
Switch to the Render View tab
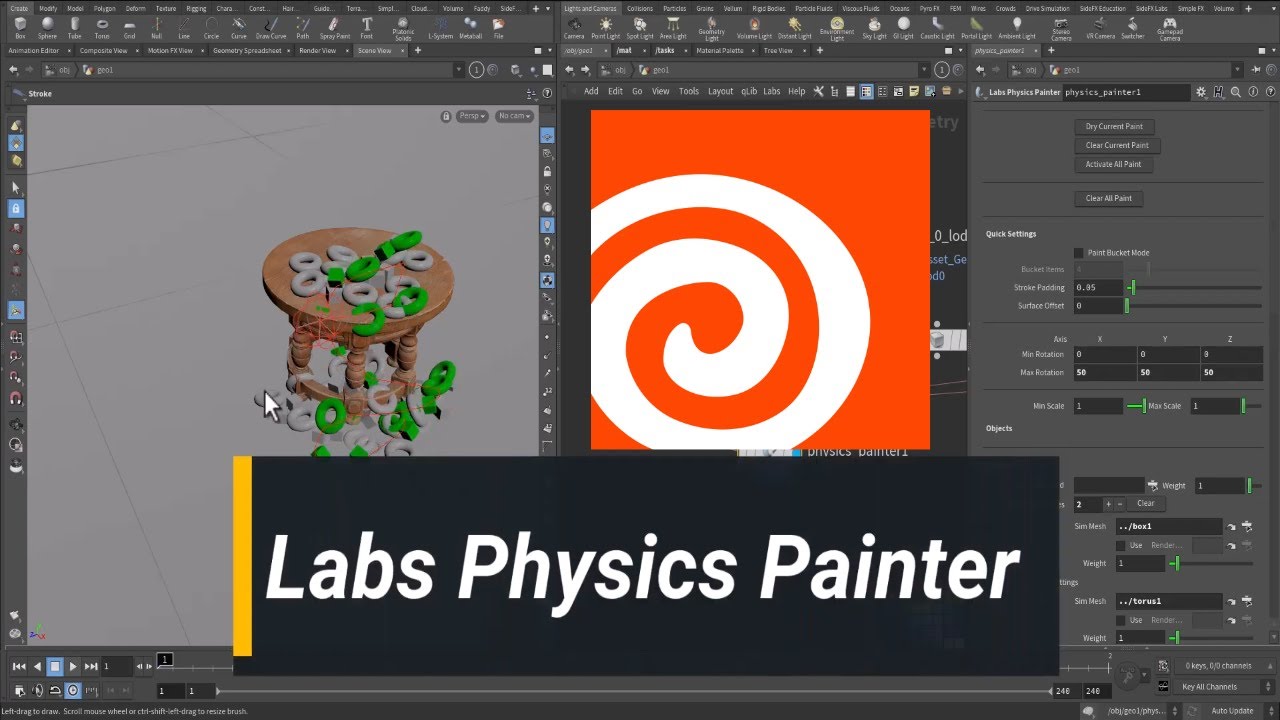coord(318,50)
